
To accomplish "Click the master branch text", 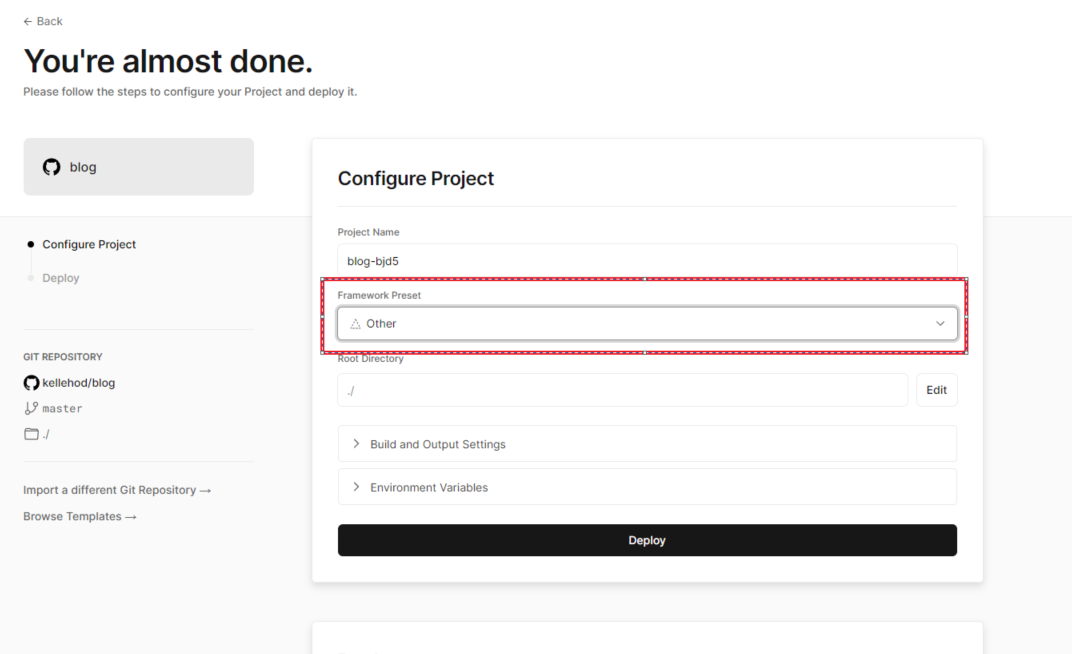I will (x=62, y=409).
